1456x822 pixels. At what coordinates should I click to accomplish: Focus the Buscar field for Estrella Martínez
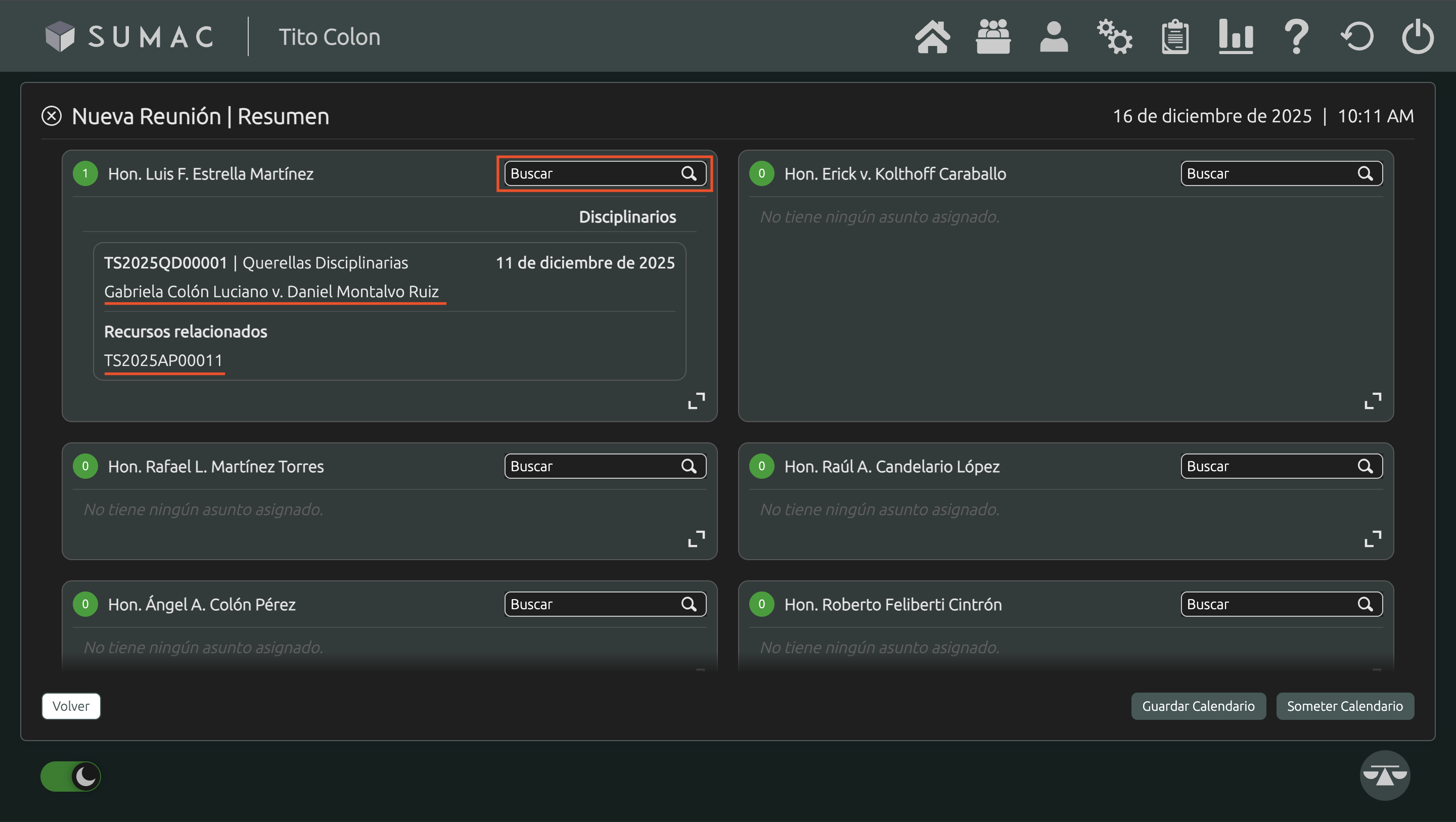[x=594, y=173]
